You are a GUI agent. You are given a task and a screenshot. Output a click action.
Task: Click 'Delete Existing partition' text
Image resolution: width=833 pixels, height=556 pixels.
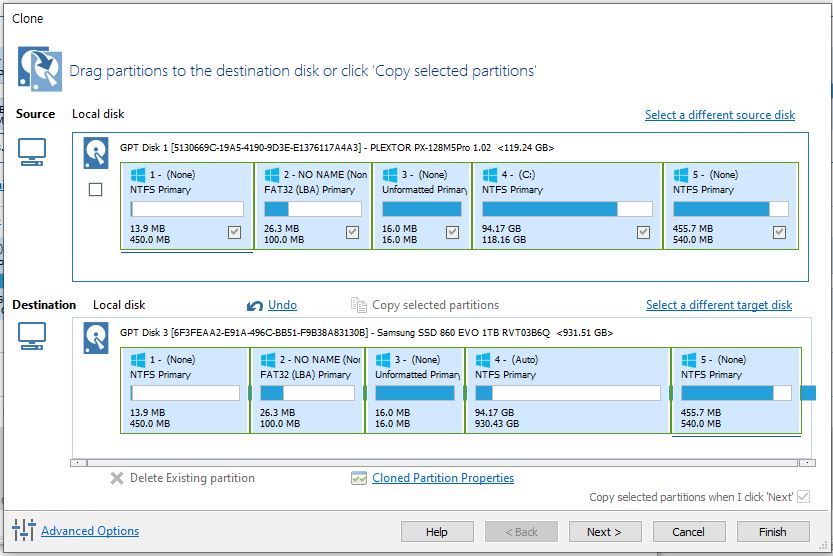192,478
